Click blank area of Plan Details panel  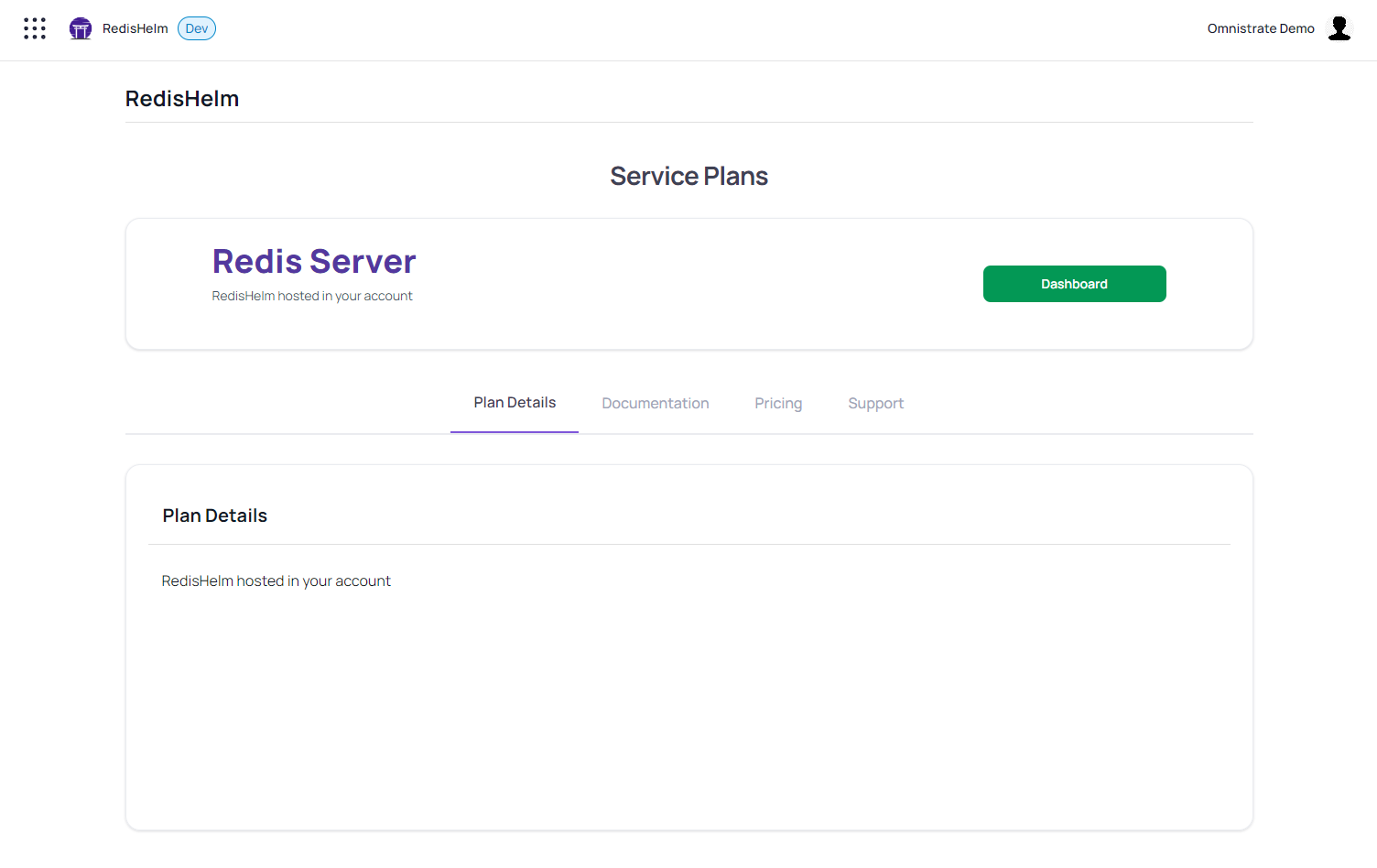pos(688,714)
